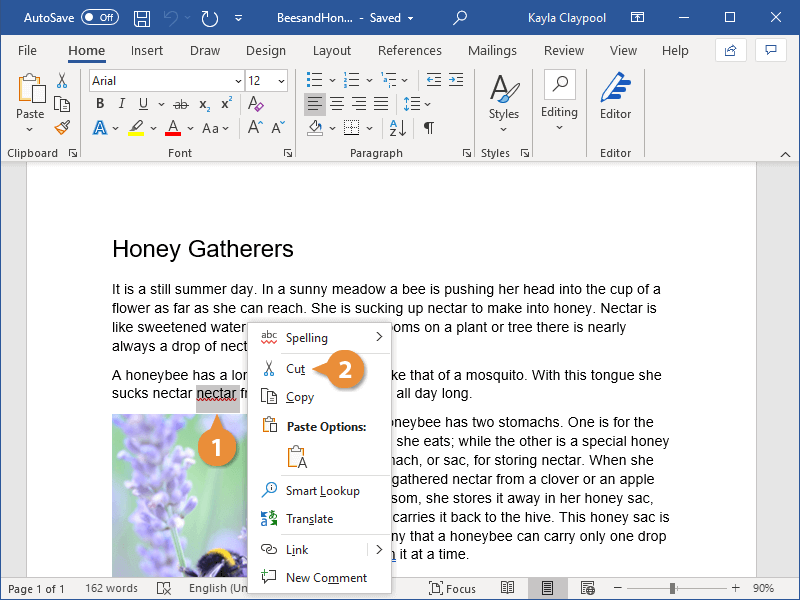Open the font name dropdown

(237, 81)
